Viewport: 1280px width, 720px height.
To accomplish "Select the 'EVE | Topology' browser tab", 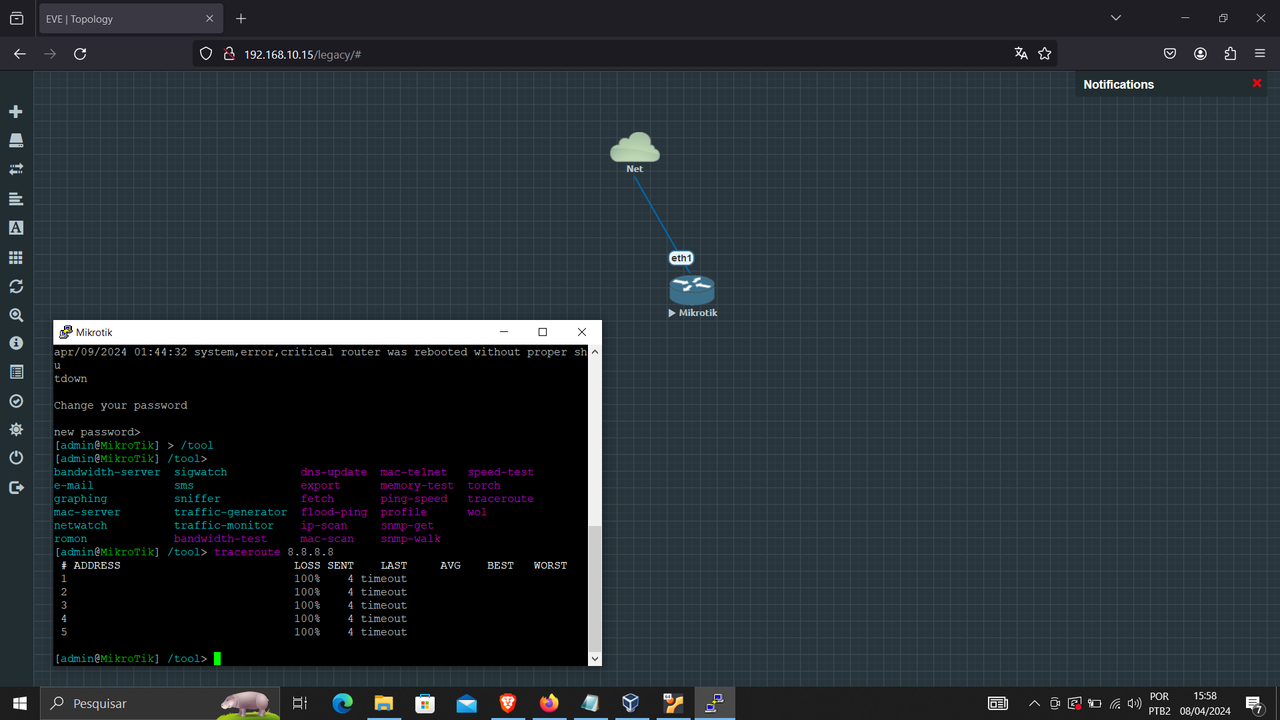I will click(129, 18).
